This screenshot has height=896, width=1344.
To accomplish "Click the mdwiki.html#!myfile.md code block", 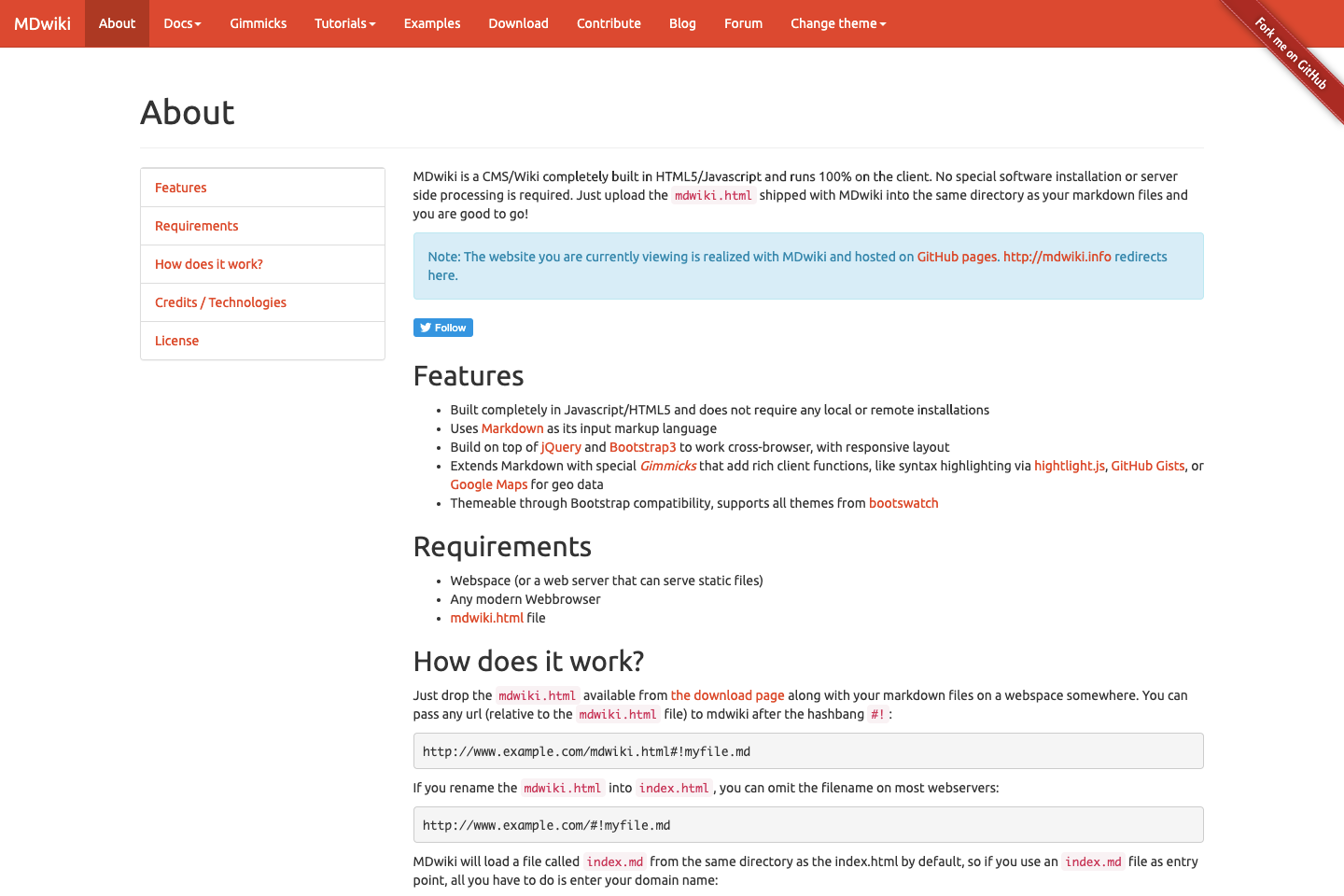I will [x=808, y=751].
